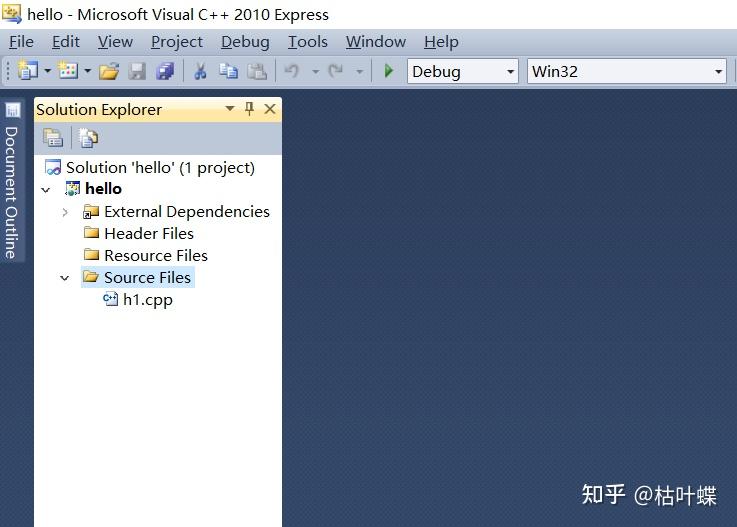Open the Redo history dropdown arrow

click(x=360, y=72)
